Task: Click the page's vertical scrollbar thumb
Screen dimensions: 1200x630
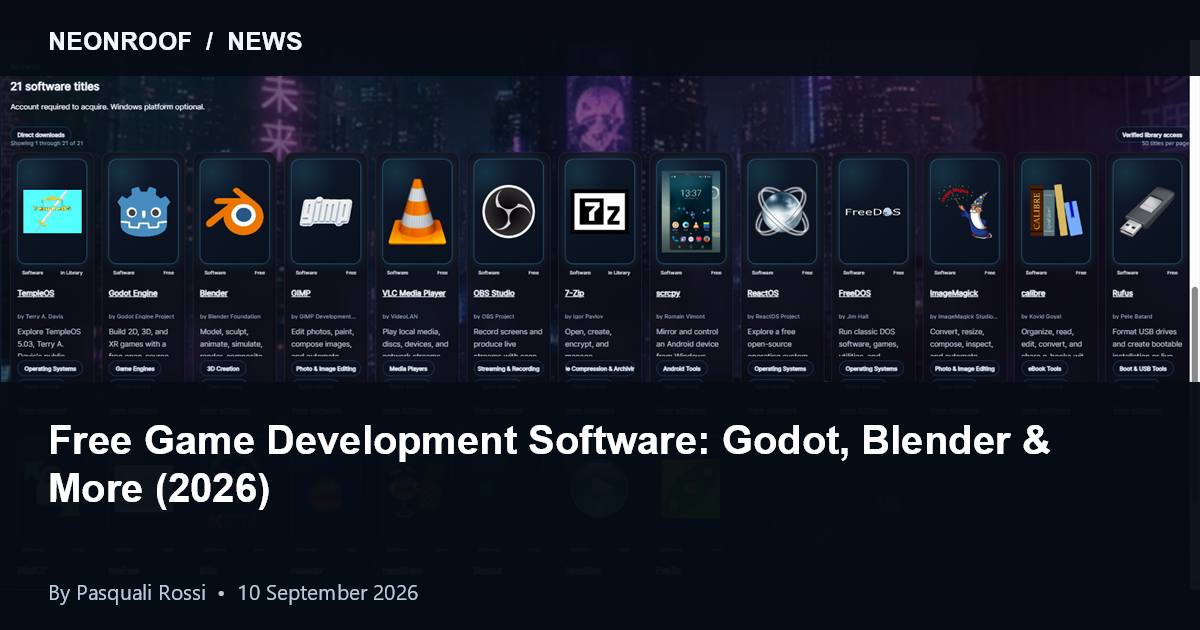Action: pyautogui.click(x=1195, y=333)
